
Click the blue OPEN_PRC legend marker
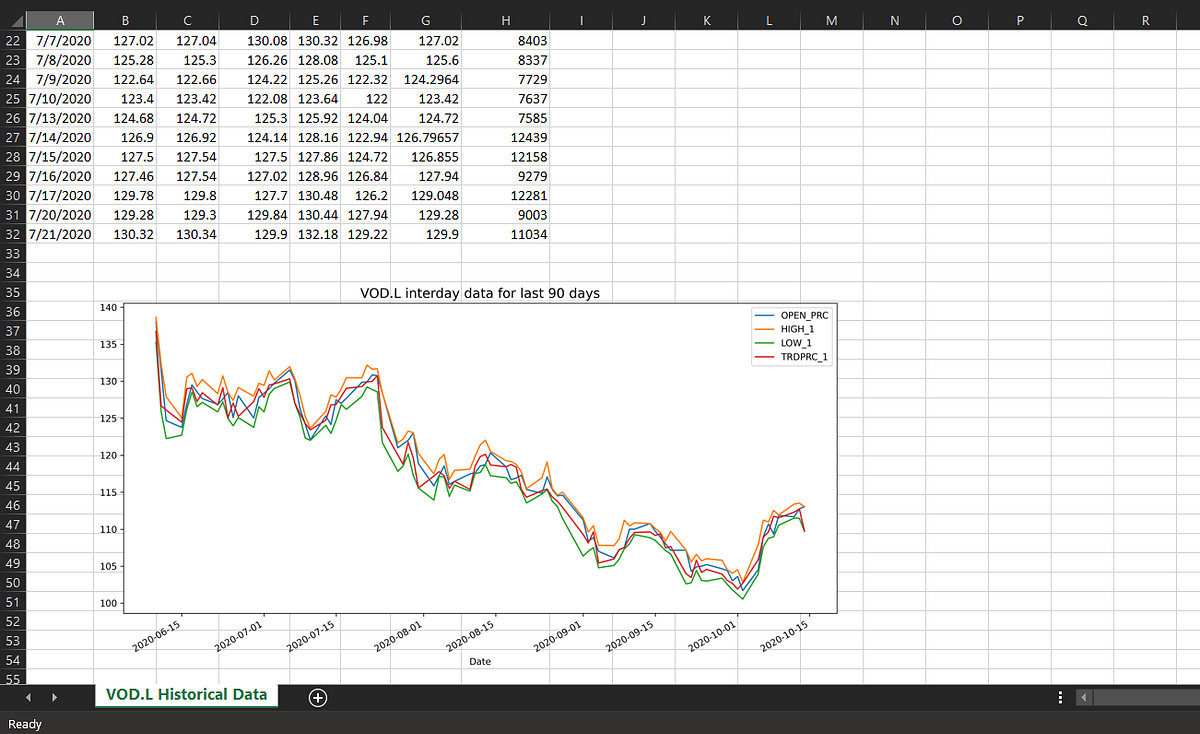pyautogui.click(x=764, y=315)
